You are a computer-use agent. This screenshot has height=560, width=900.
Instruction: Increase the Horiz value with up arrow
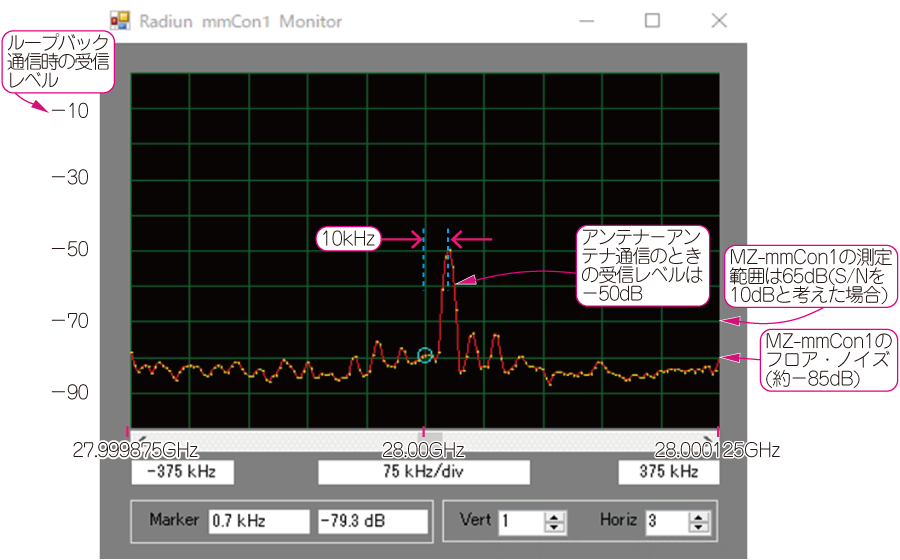click(699, 515)
